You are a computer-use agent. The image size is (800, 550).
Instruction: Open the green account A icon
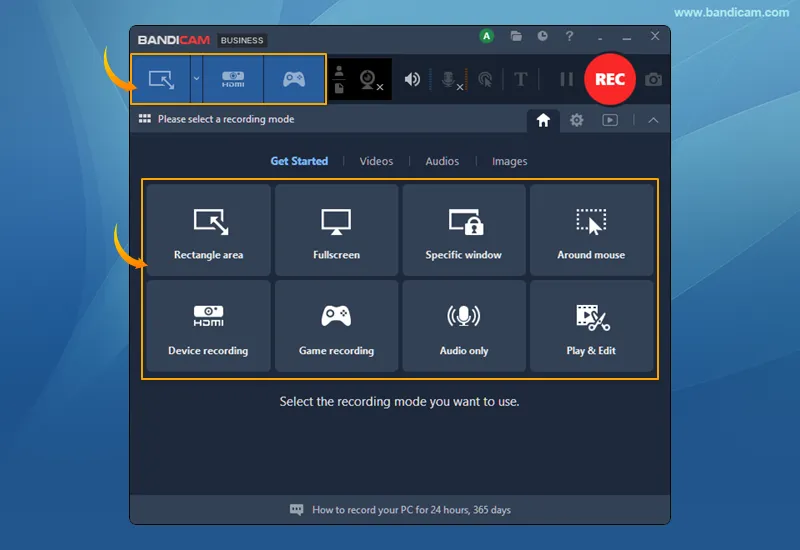tap(487, 36)
